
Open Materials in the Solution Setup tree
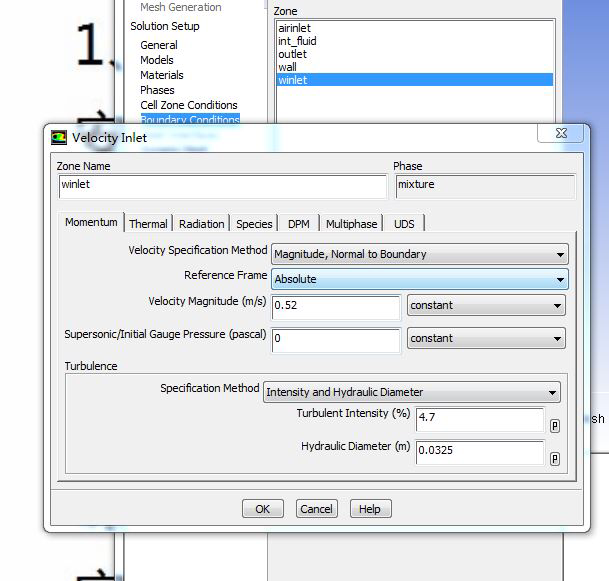(x=162, y=75)
